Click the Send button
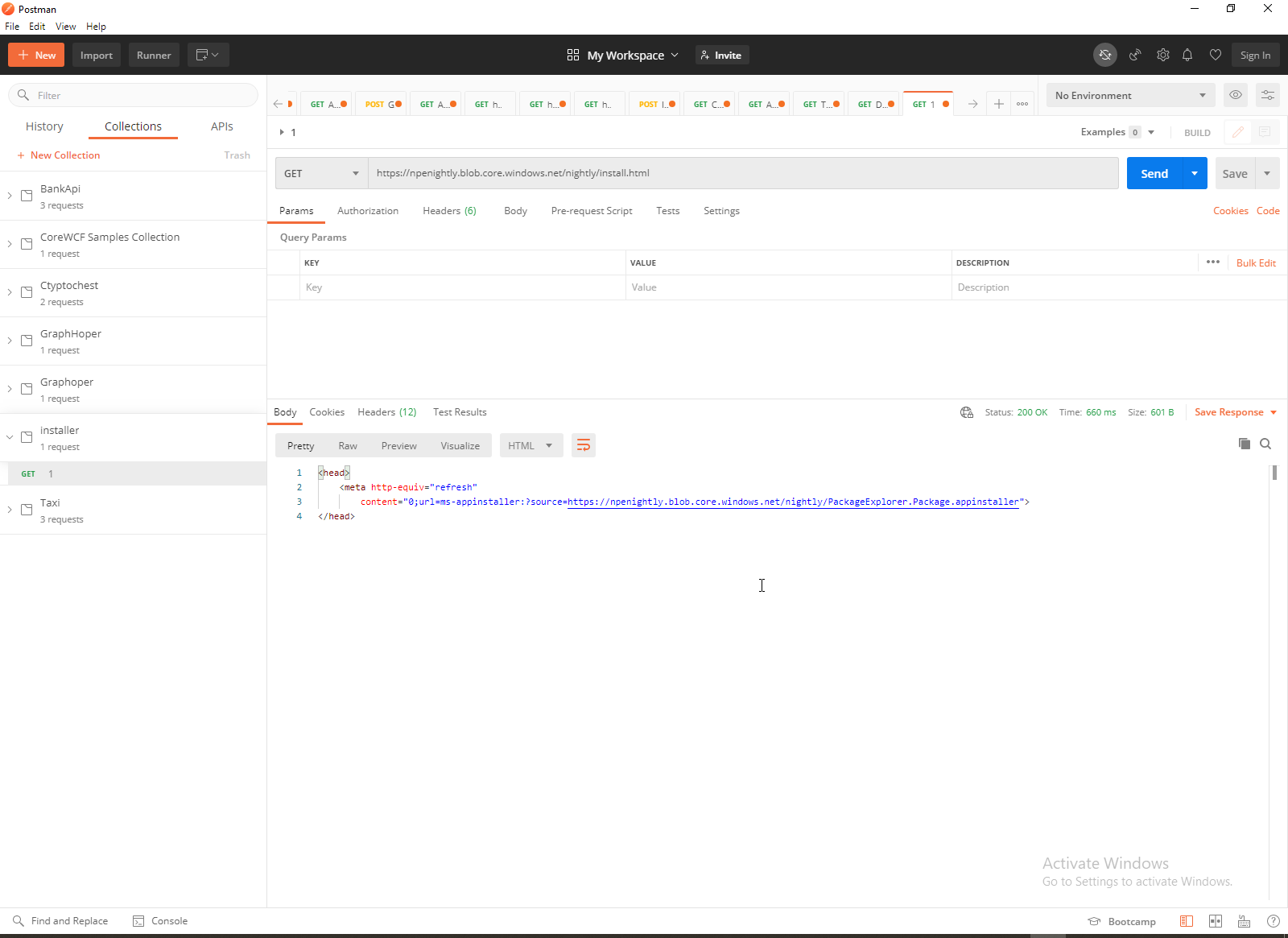 (x=1154, y=173)
